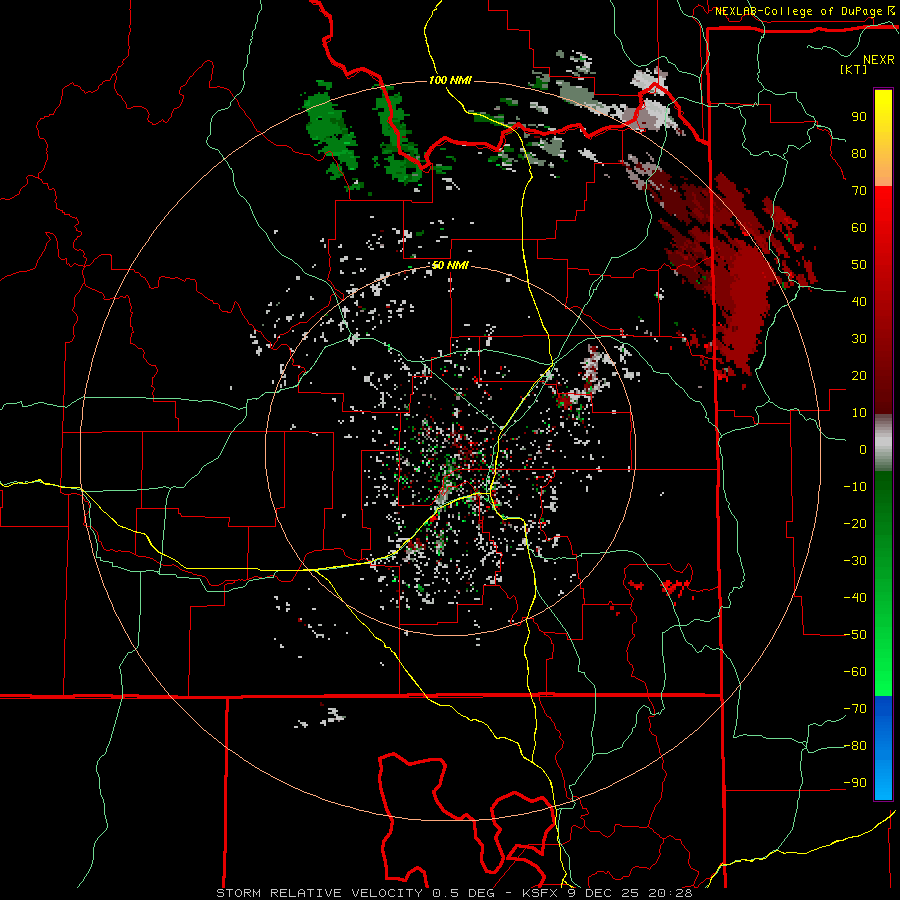Click the blue bottom segment of color bar
Viewport: 900px width, 900px height.
pos(883,748)
